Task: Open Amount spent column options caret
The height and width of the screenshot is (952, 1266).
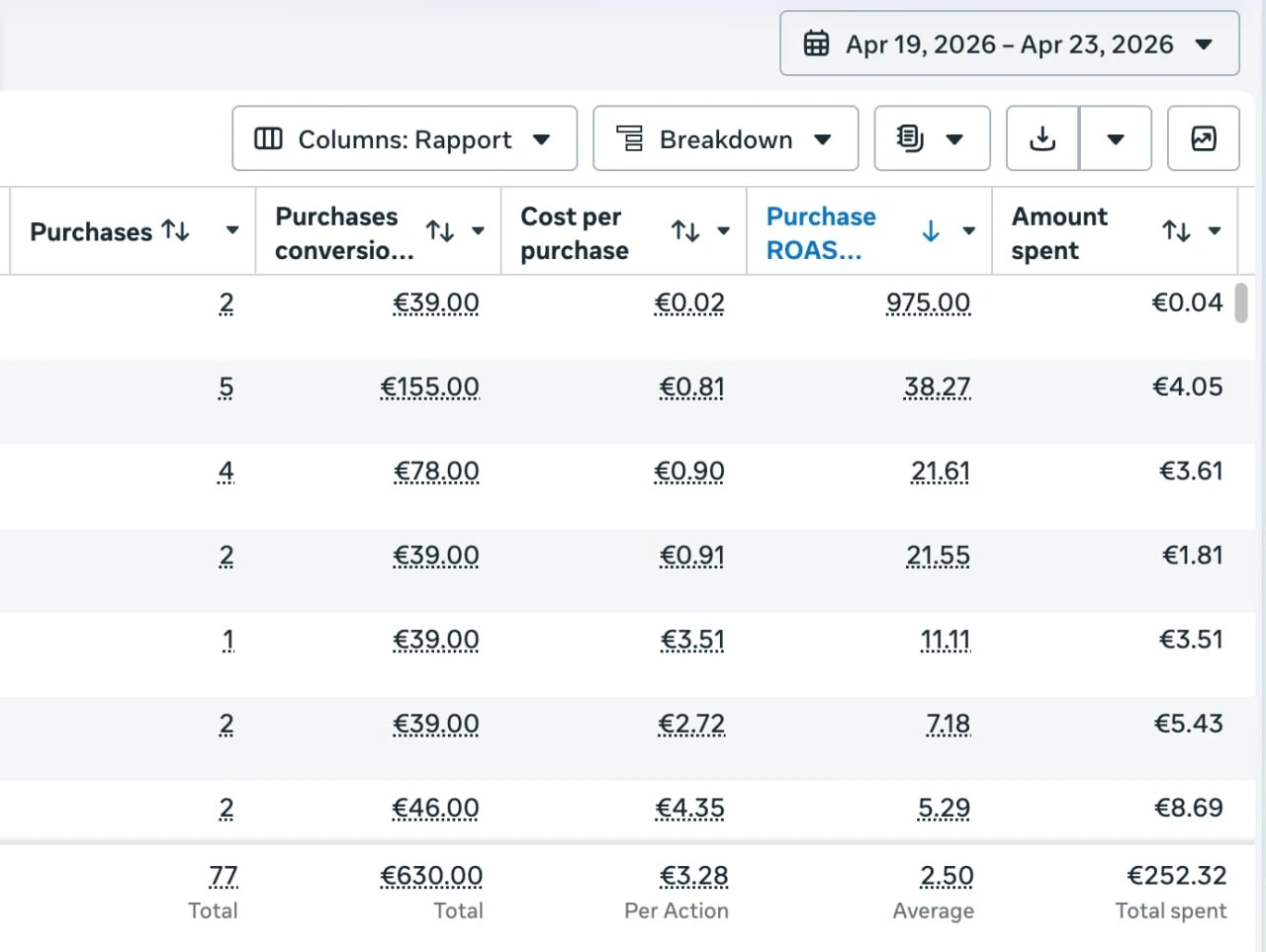Action: point(1215,230)
